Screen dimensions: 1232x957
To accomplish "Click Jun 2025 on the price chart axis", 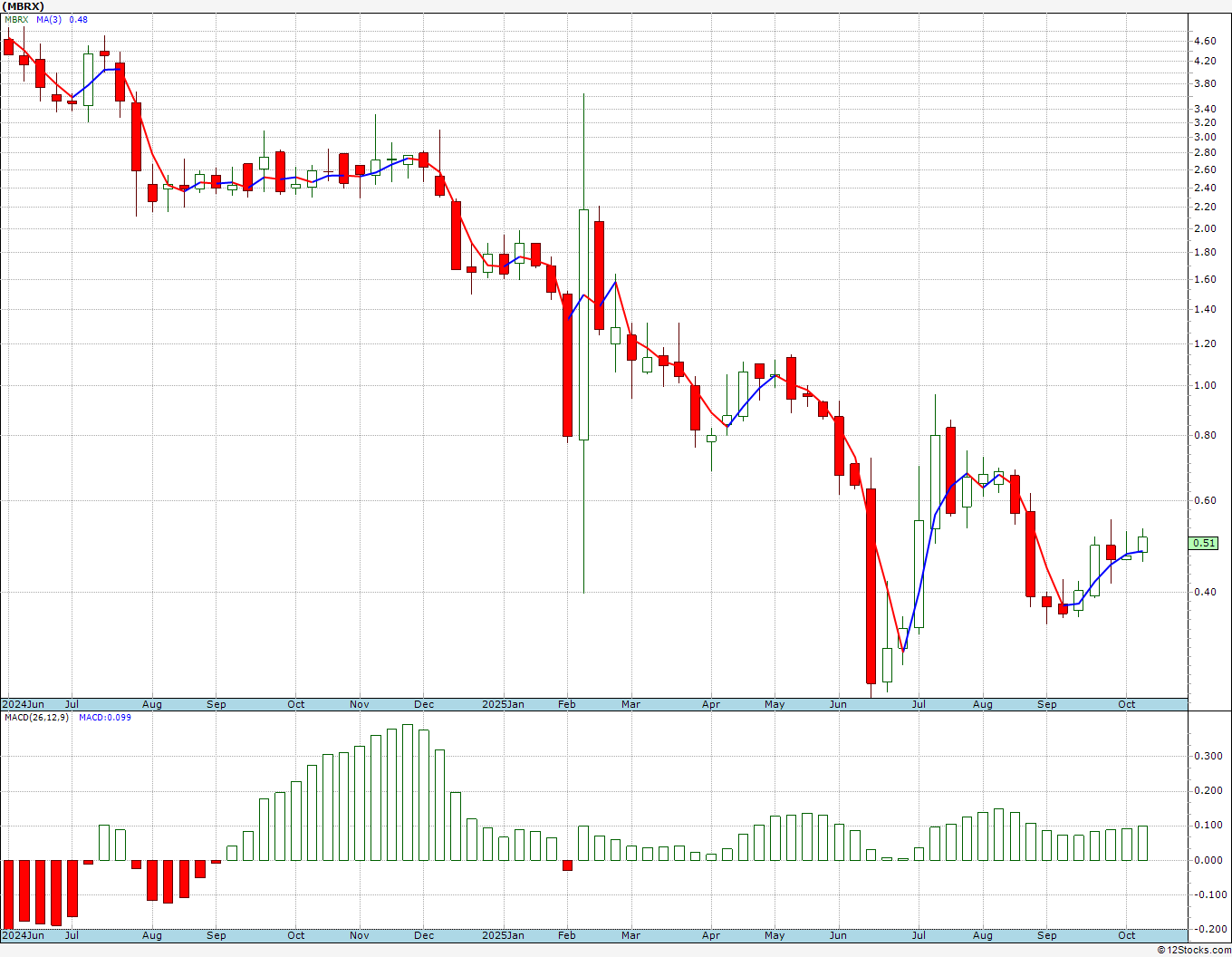I will point(838,704).
